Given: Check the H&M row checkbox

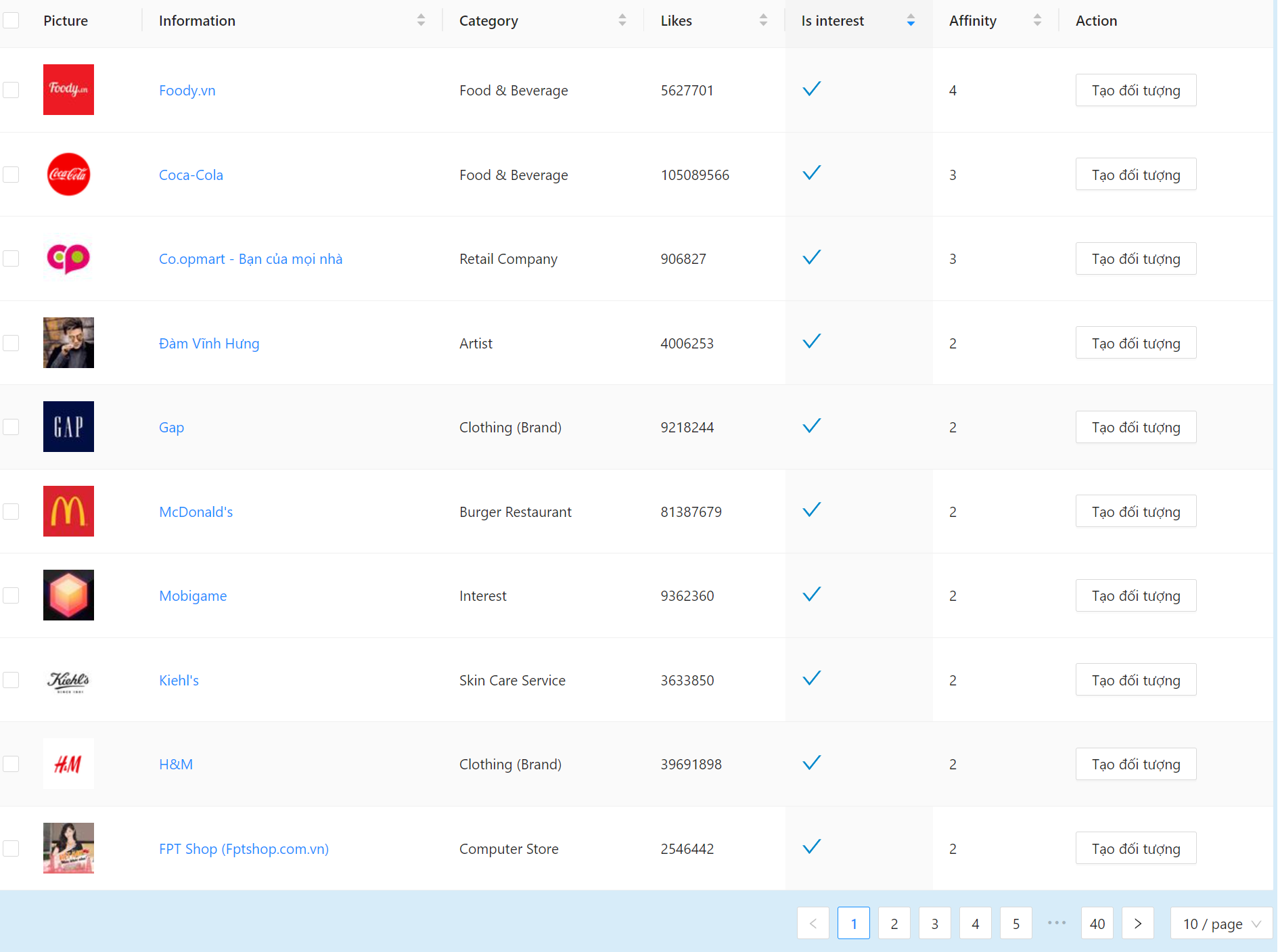Looking at the screenshot, I should pos(11,764).
